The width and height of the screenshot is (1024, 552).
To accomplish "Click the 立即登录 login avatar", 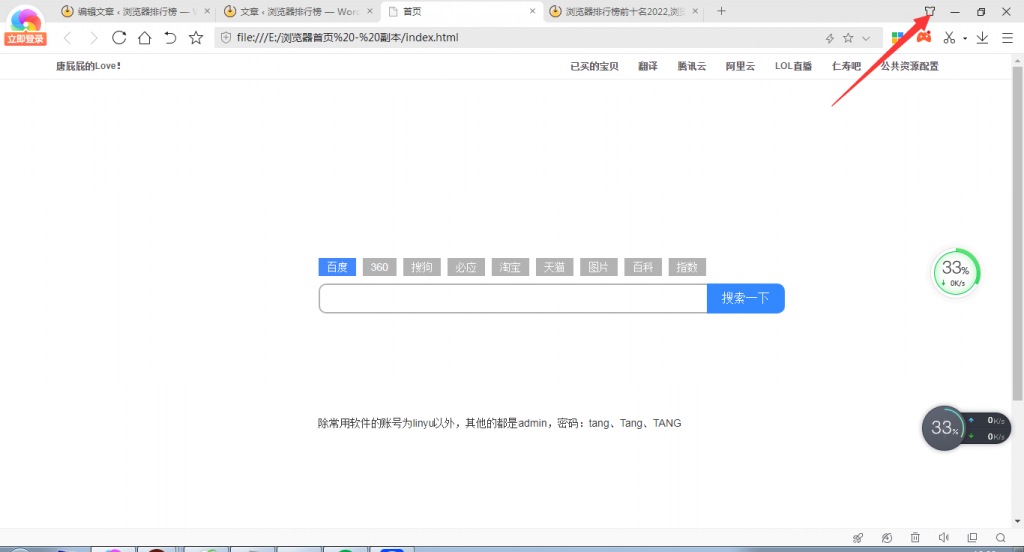I will point(25,25).
